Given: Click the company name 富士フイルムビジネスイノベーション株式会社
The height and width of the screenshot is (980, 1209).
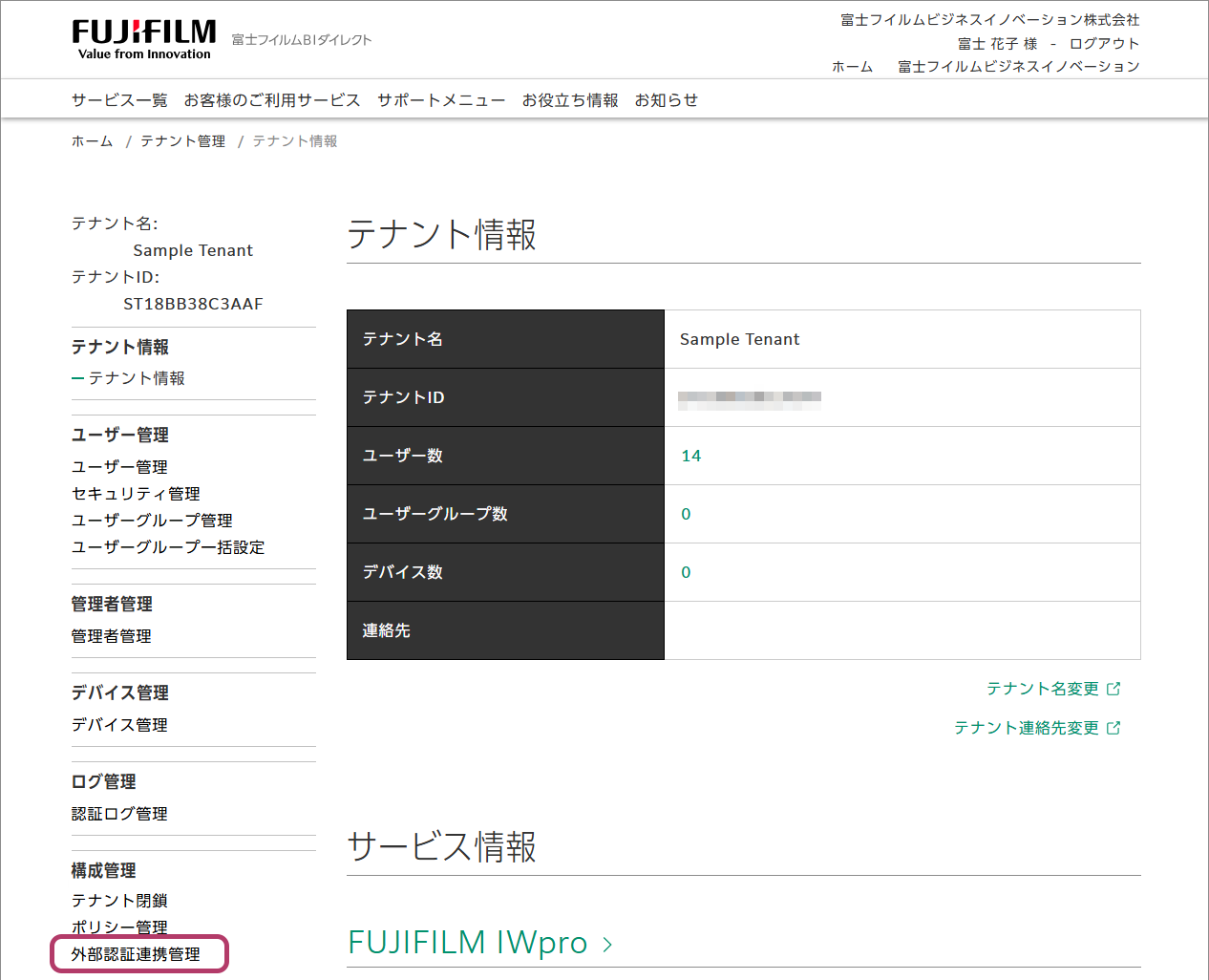Looking at the screenshot, I should coord(990,20).
